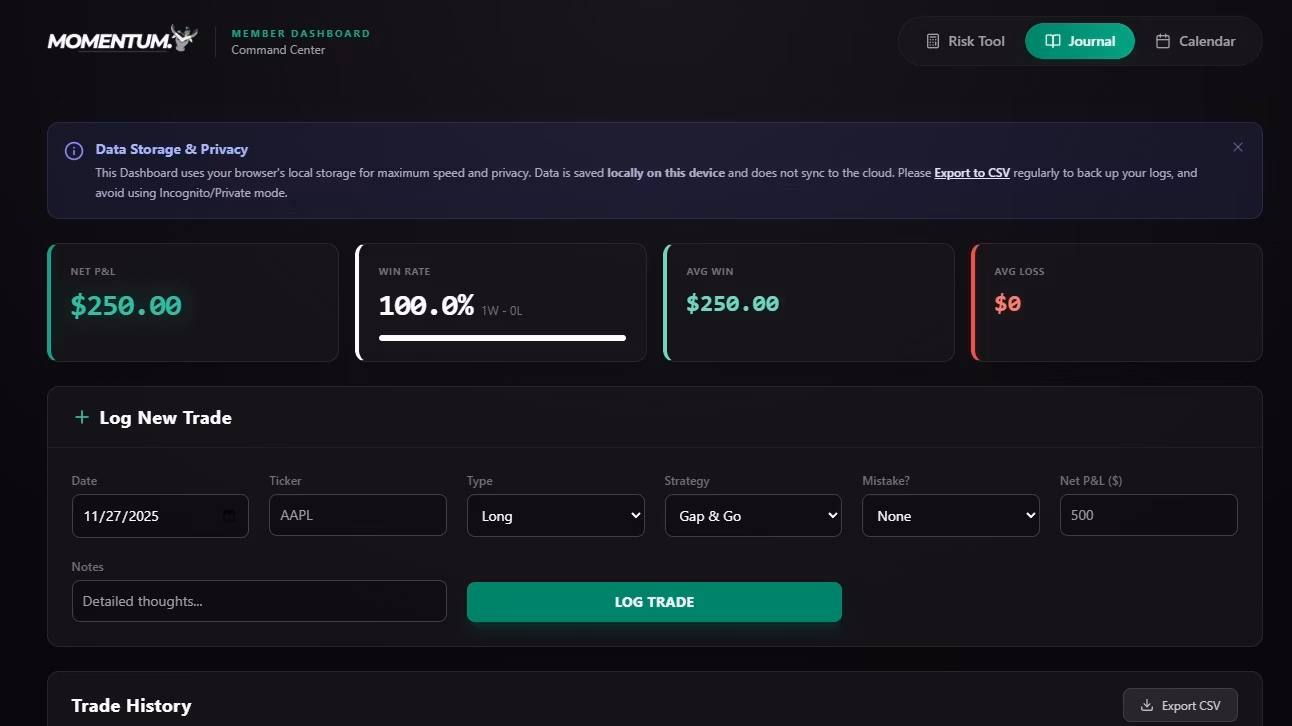
Task: Click the info icon in privacy banner
Action: point(74,151)
